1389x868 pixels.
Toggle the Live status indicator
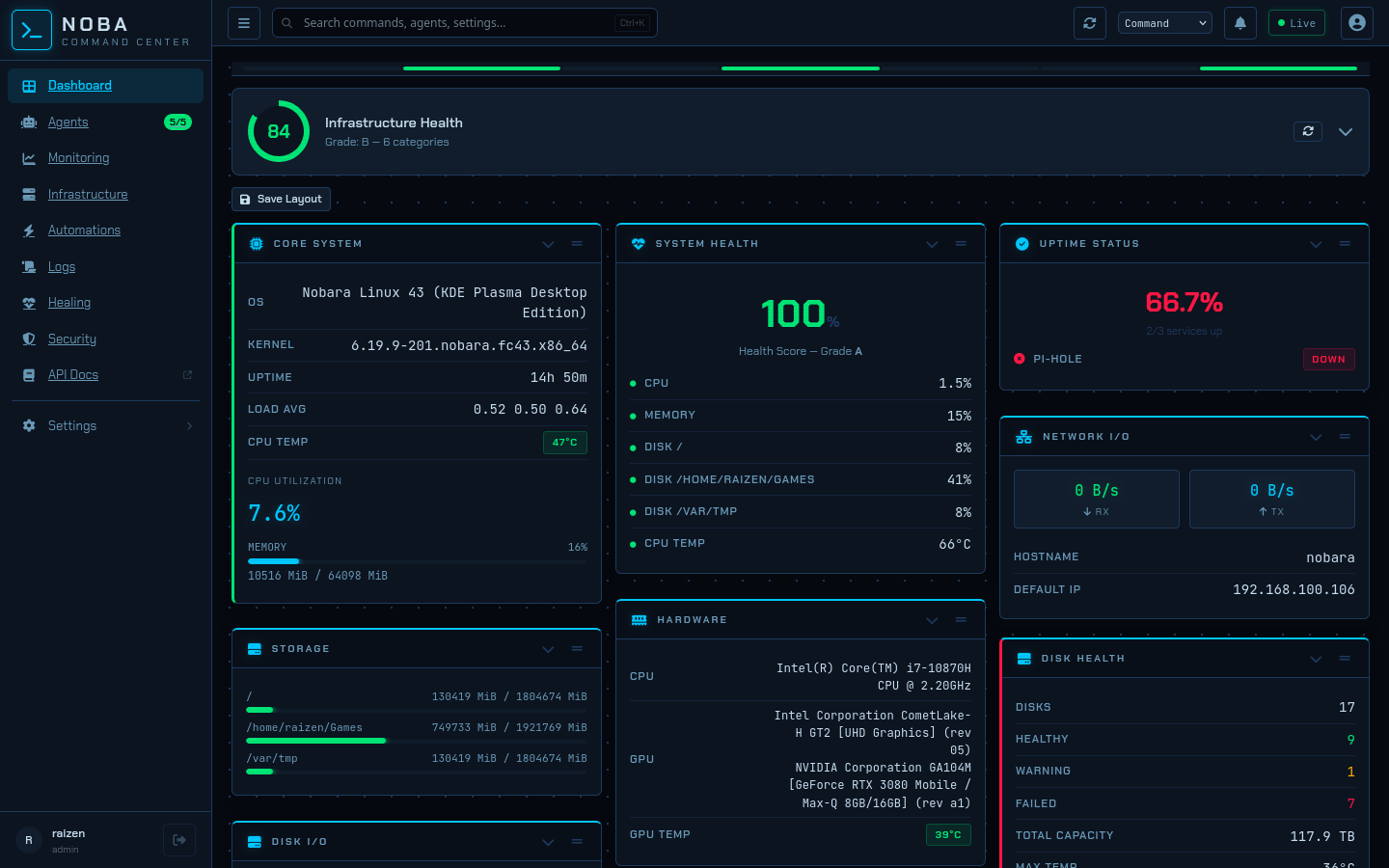tap(1296, 22)
